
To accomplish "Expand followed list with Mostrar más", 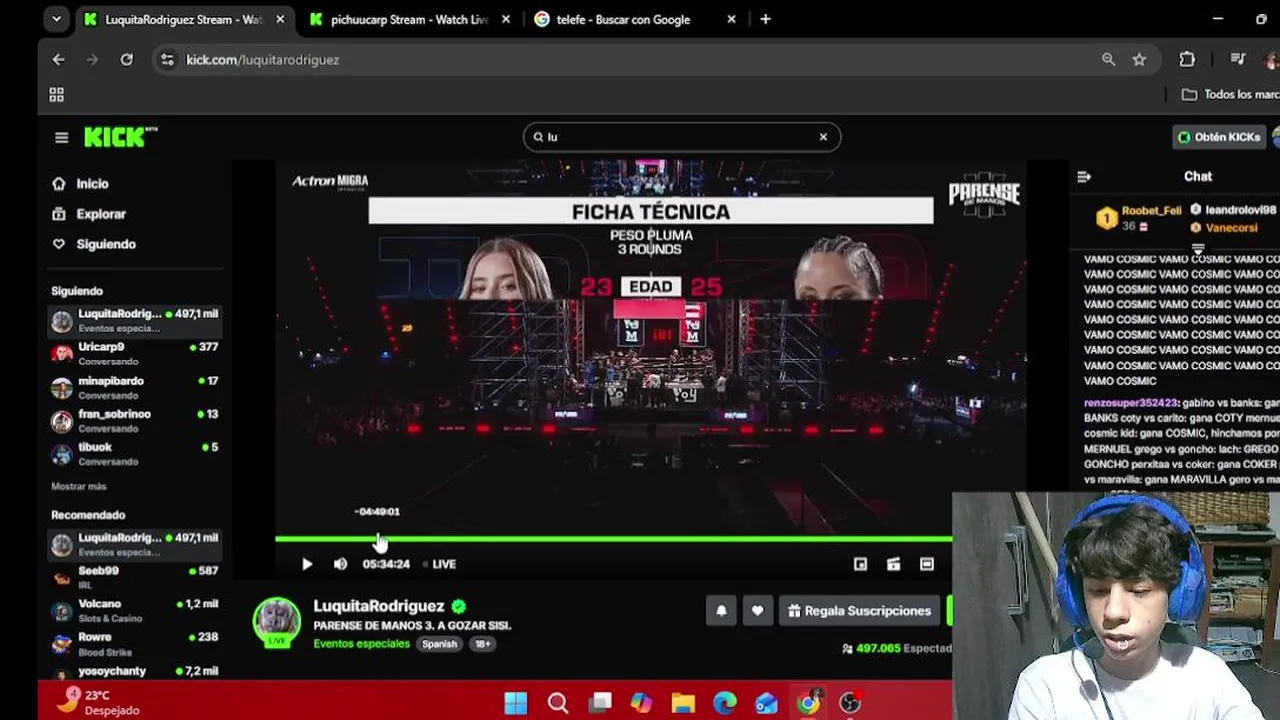I will pos(79,486).
